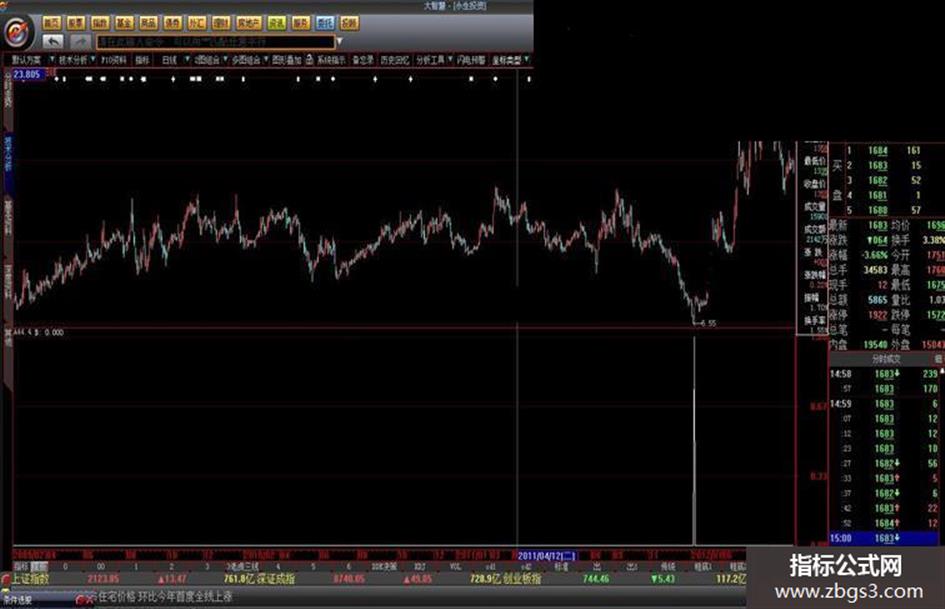Expand the 技术分析 dropdown arrow
Screen dimensions: 945x609
tap(92, 59)
